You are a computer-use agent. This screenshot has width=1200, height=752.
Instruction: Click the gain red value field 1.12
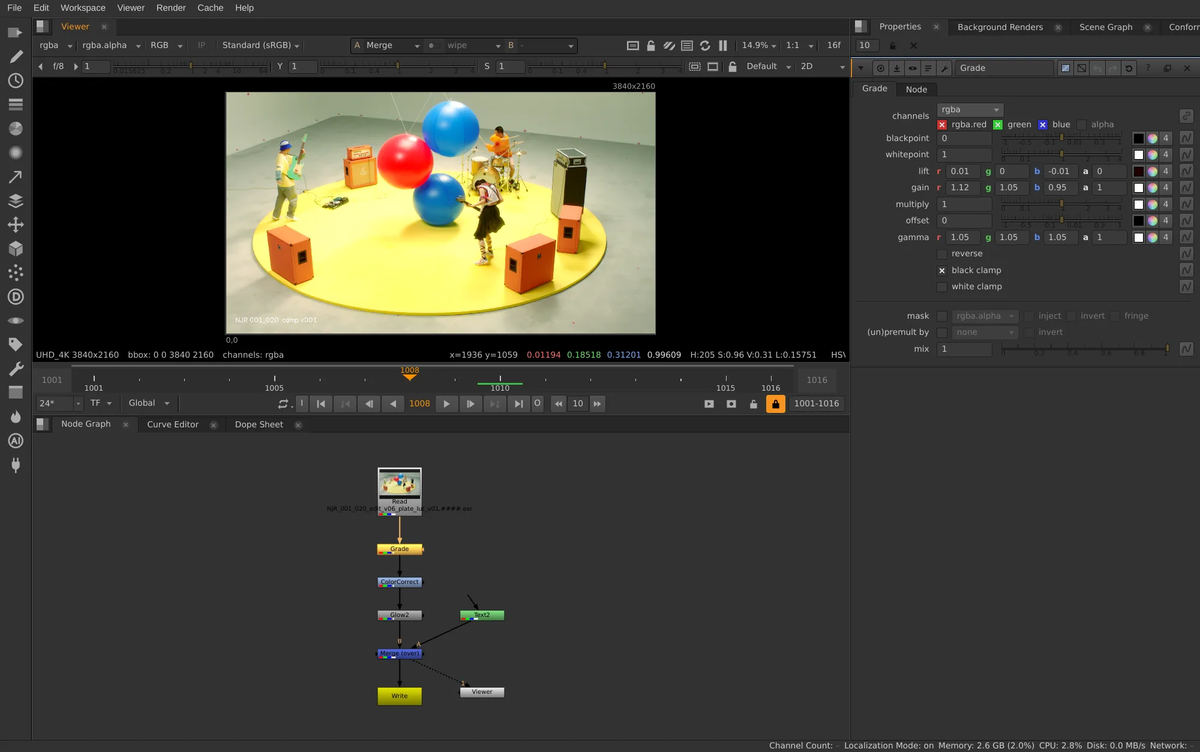point(963,188)
